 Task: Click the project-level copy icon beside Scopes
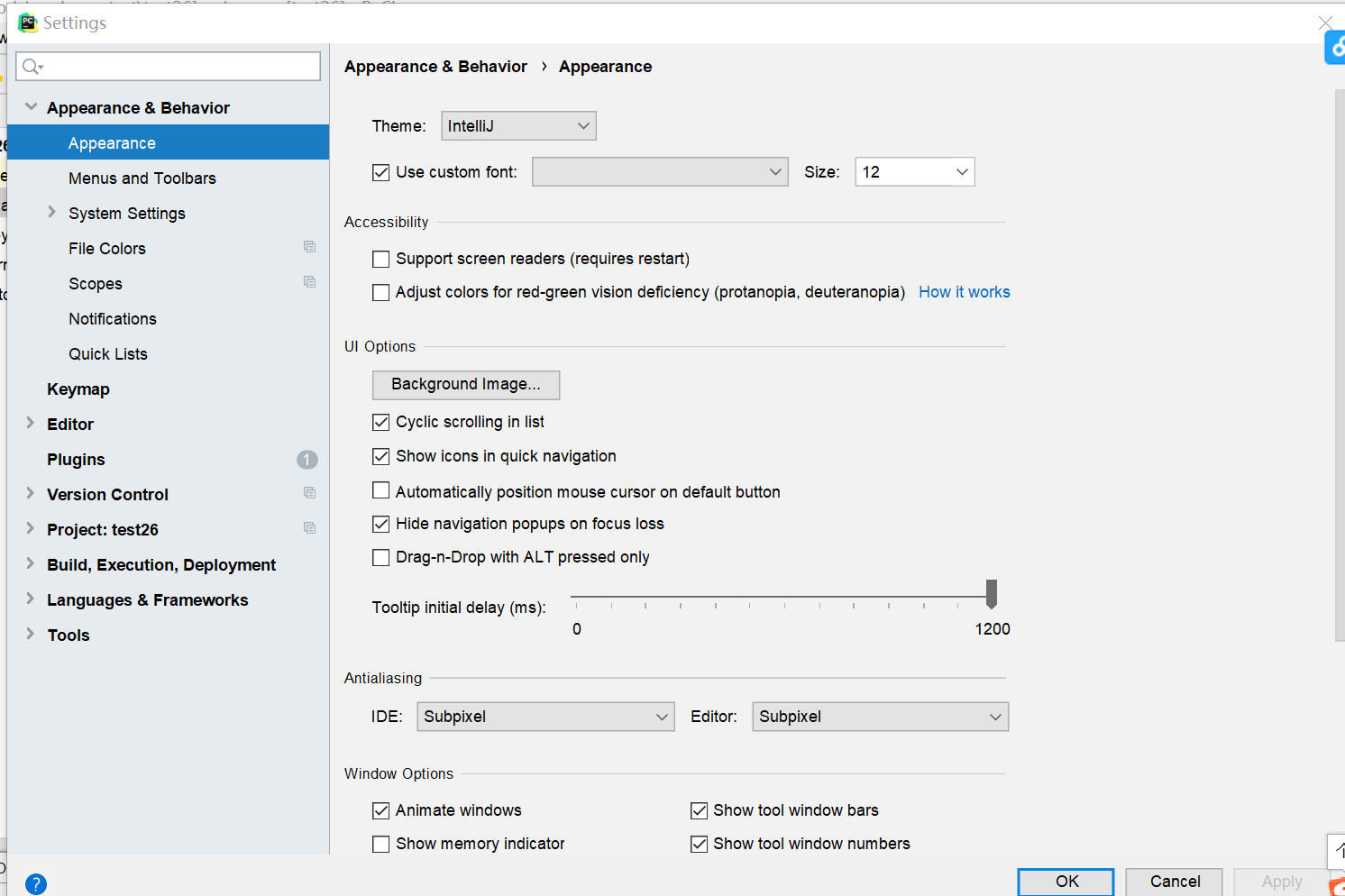pos(309,282)
